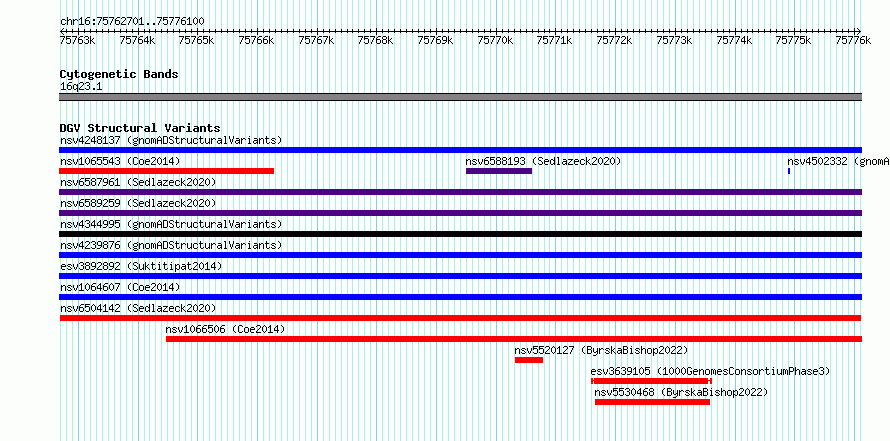Select the 16q23.1 band label

coord(81,87)
